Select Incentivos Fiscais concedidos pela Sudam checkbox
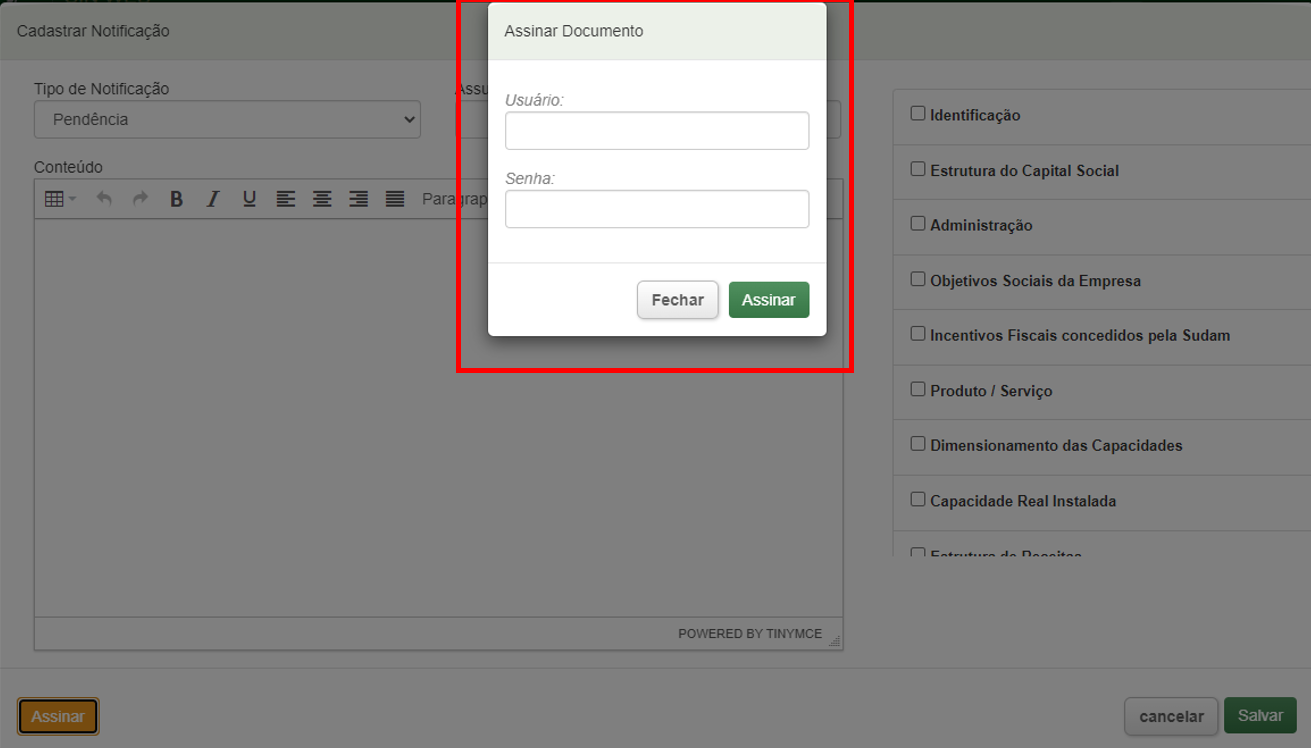This screenshot has height=748, width=1311. coord(917,334)
